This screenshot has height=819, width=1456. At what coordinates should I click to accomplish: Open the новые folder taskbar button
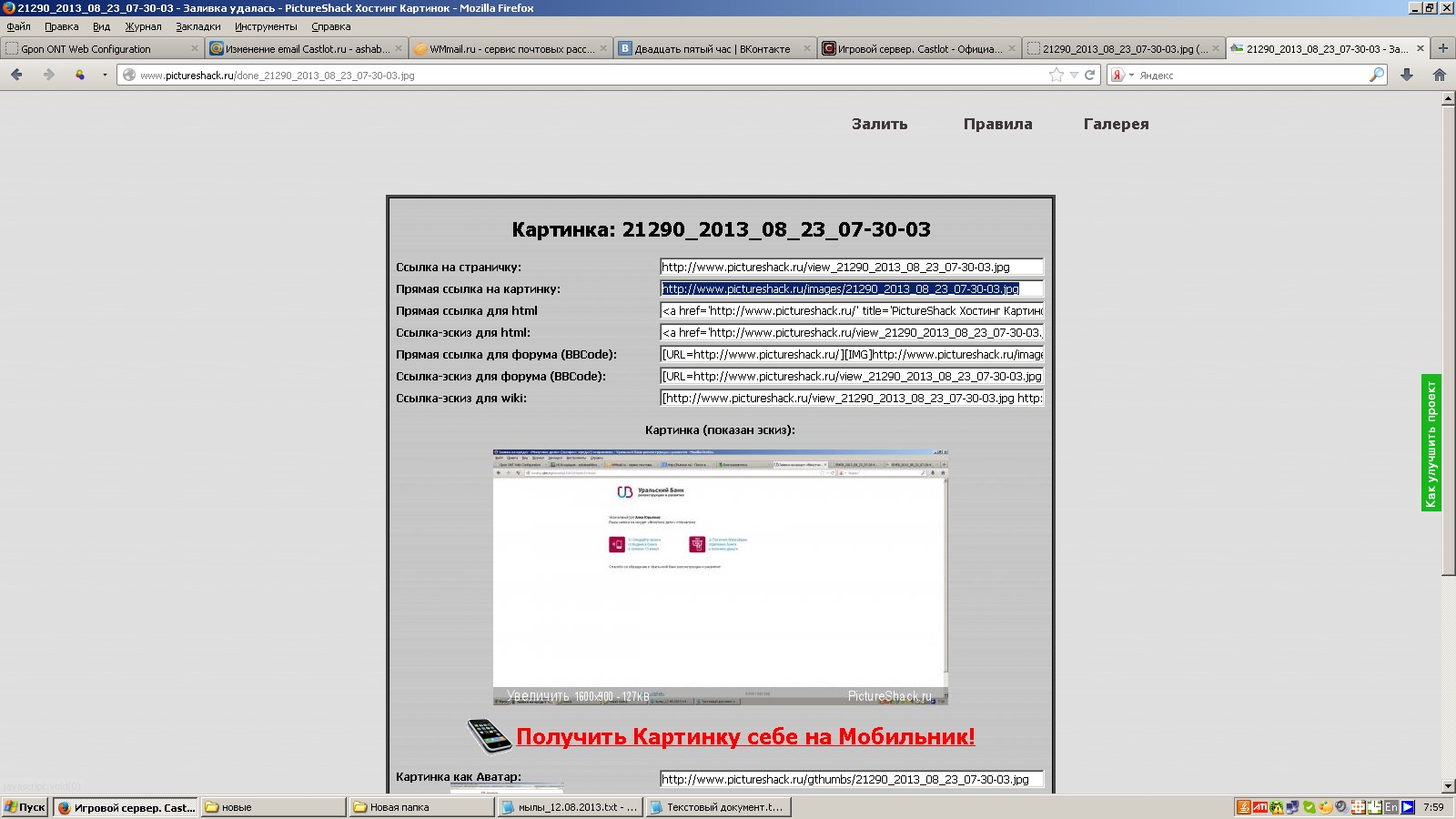click(273, 807)
